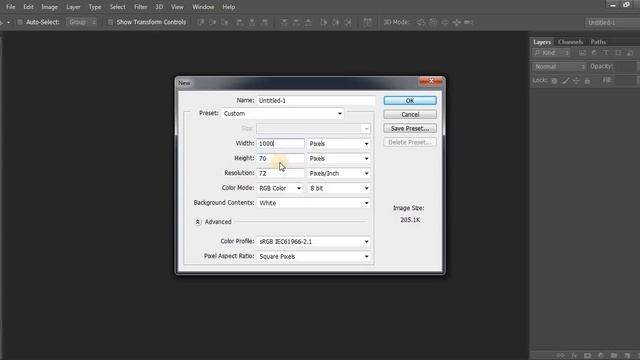640x360 pixels.
Task: Open the Background Contents dropdown
Action: tap(313, 203)
